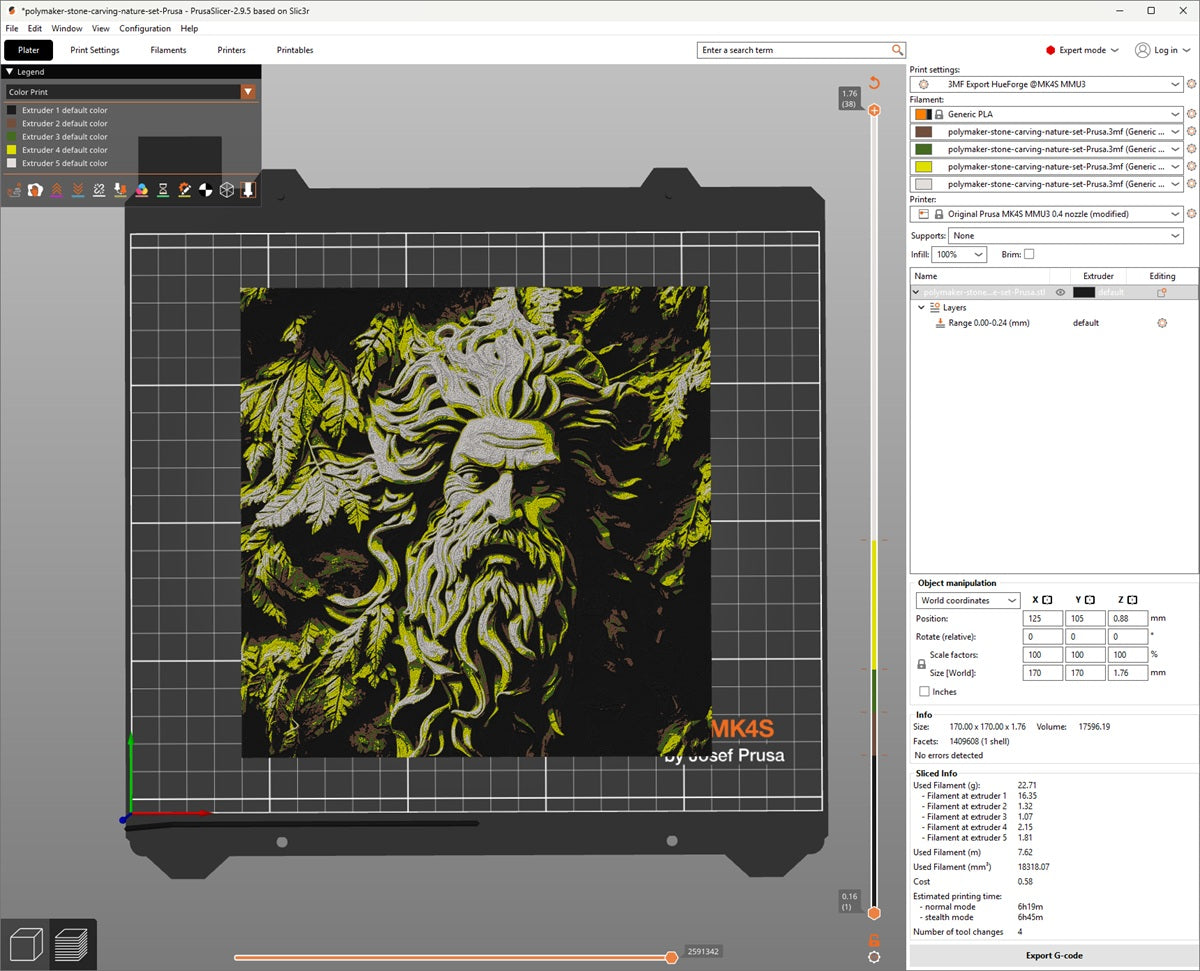Image resolution: width=1200 pixels, height=971 pixels.
Task: Toggle print pauses hourglass icon
Action: coord(163,189)
